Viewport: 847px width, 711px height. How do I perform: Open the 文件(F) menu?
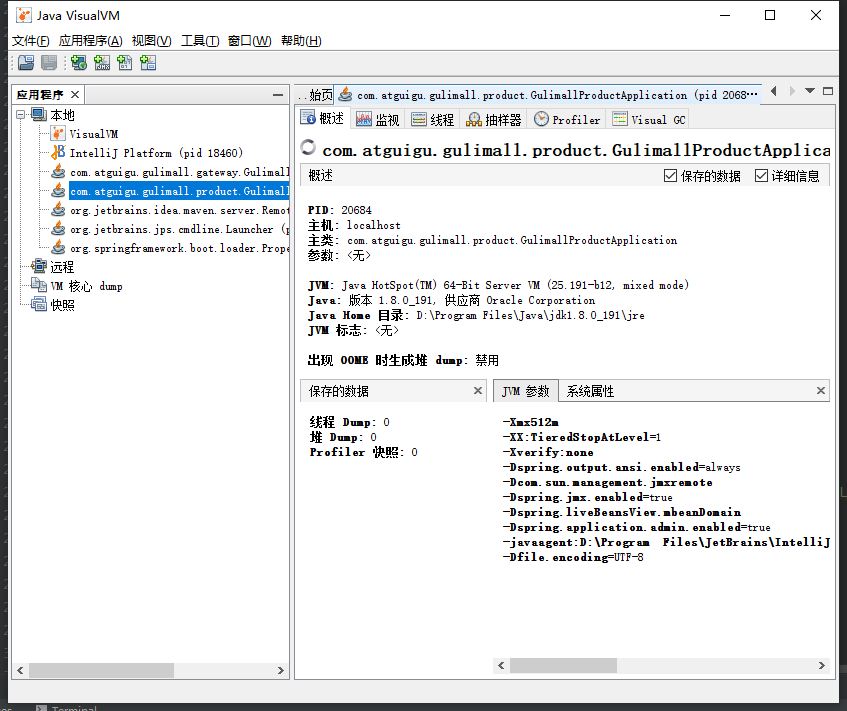tap(30, 41)
